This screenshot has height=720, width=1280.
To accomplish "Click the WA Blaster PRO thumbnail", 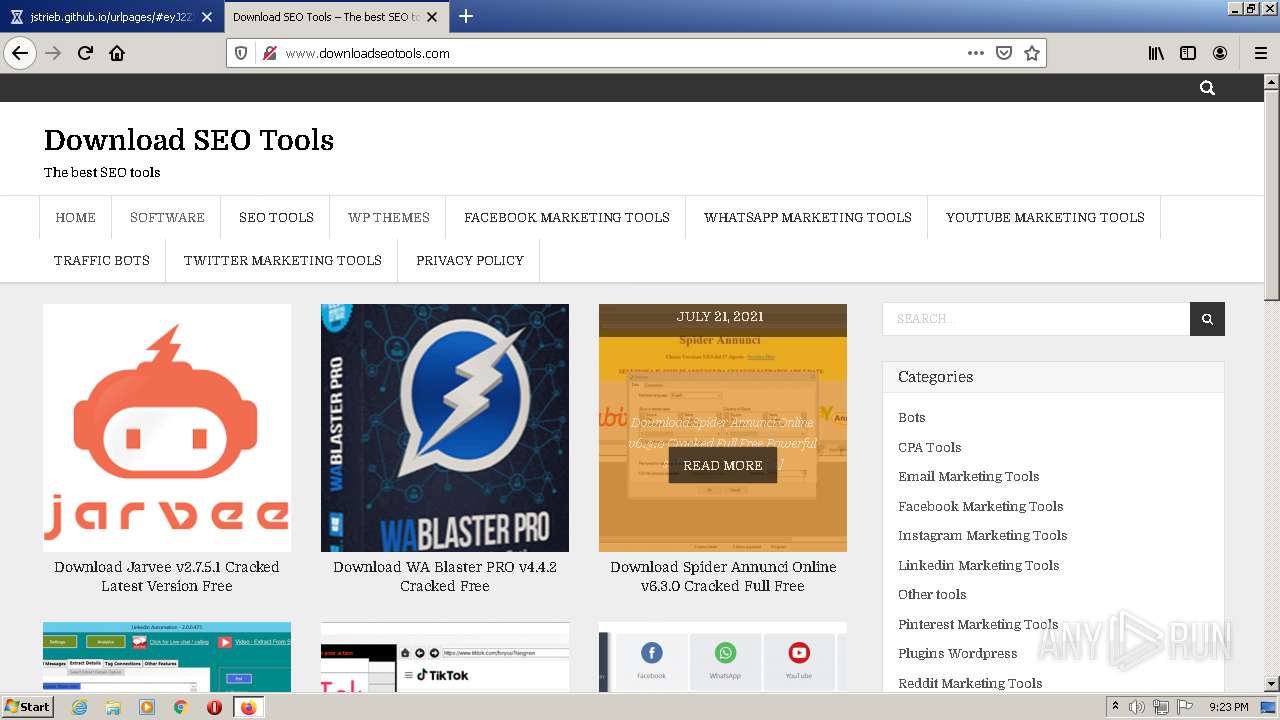I will point(445,428).
